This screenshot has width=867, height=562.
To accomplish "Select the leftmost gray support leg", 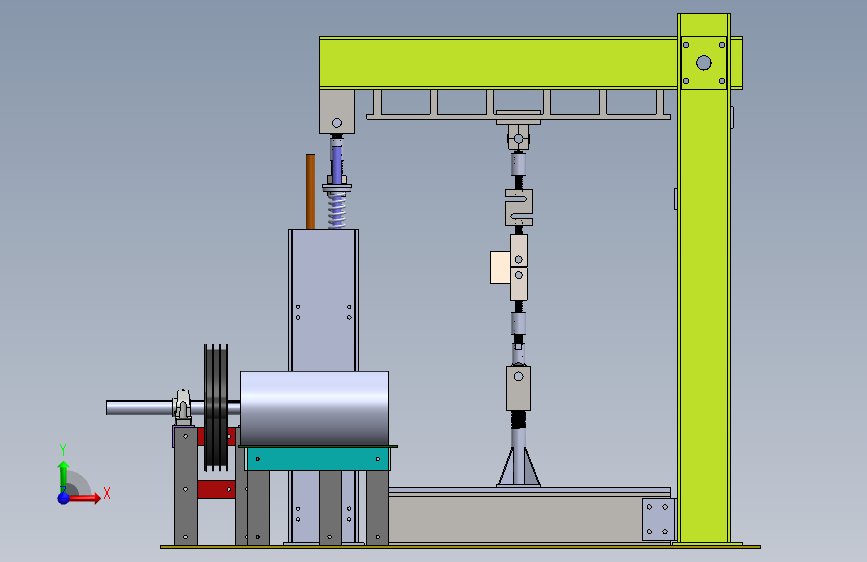I will point(186,486).
